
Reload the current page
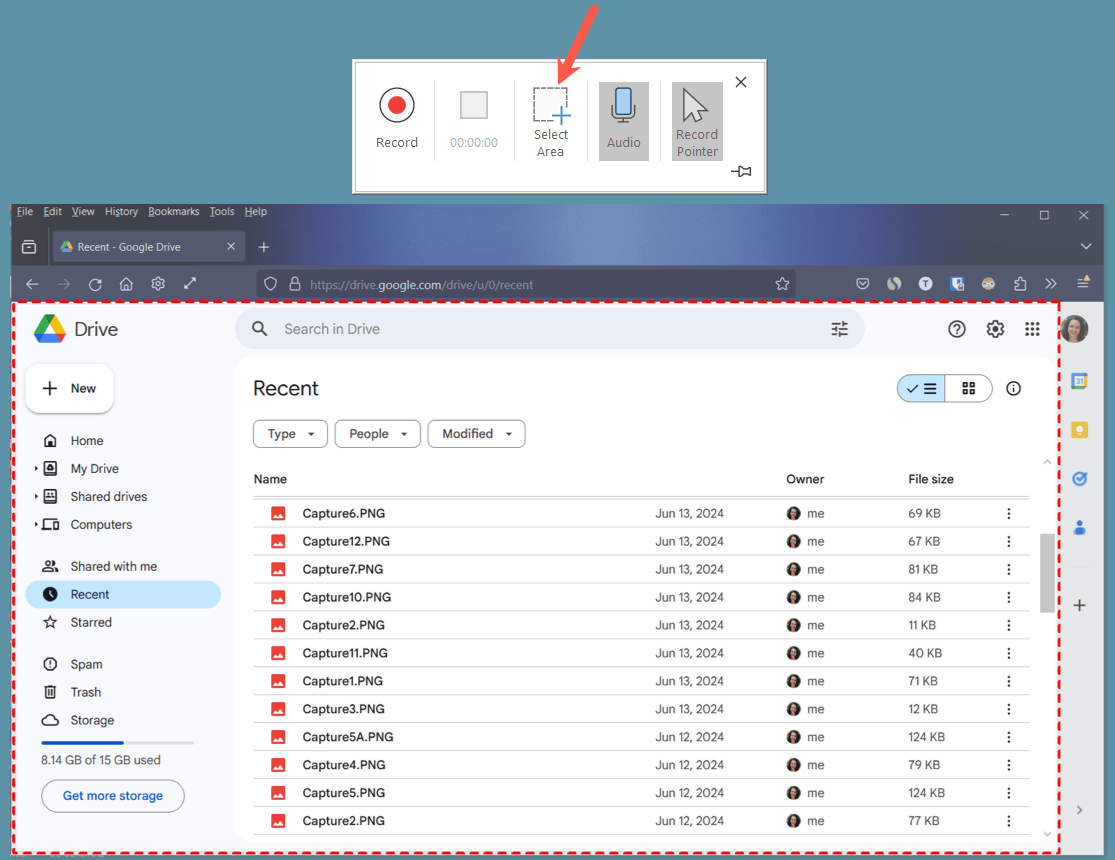[x=95, y=285]
